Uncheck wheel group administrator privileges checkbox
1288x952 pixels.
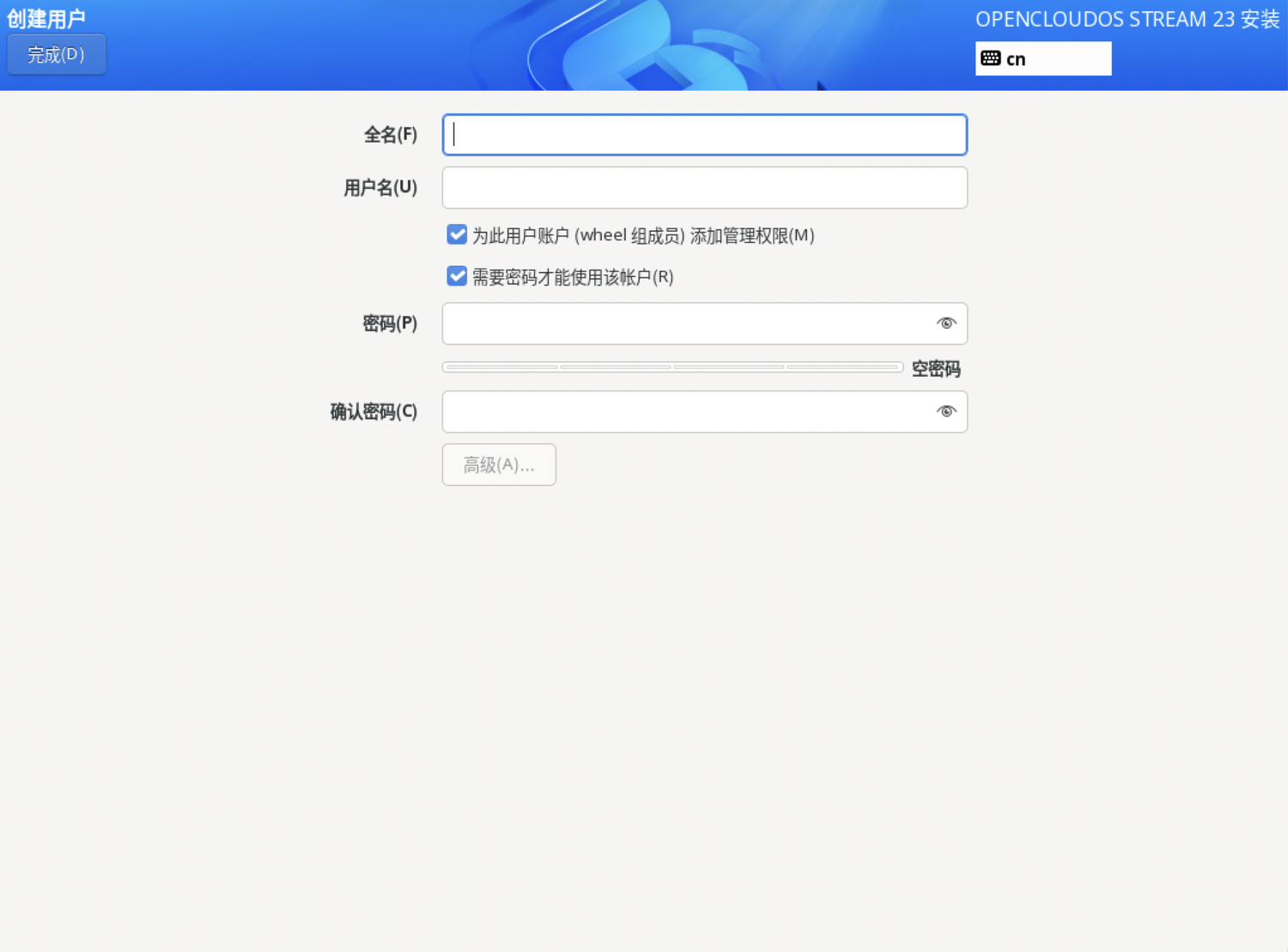click(x=457, y=234)
